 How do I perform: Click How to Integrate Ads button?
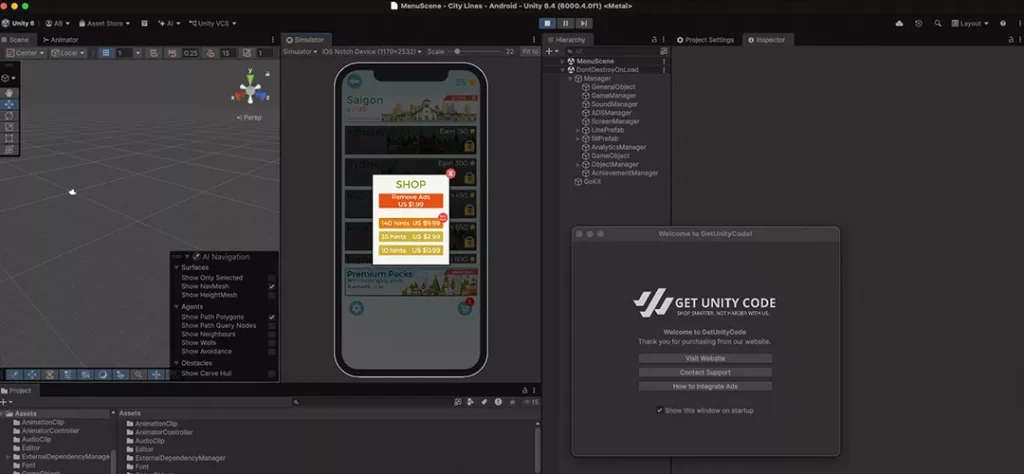pyautogui.click(x=705, y=387)
